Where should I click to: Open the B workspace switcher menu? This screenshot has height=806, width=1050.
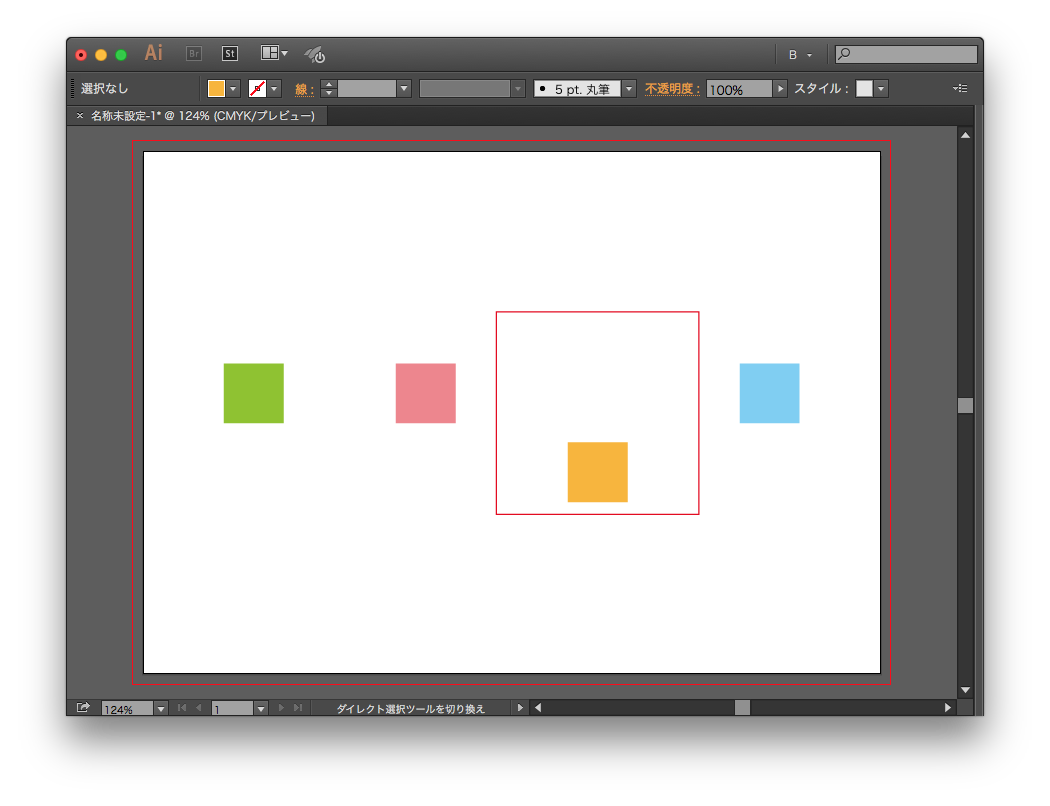point(795,54)
